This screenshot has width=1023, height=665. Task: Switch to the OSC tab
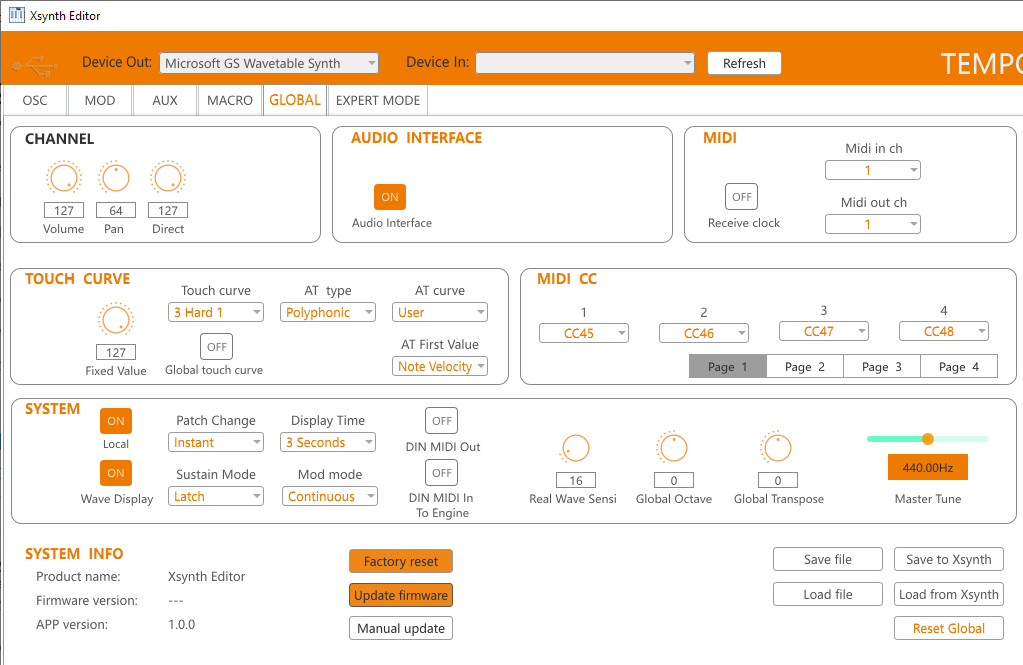pyautogui.click(x=35, y=101)
